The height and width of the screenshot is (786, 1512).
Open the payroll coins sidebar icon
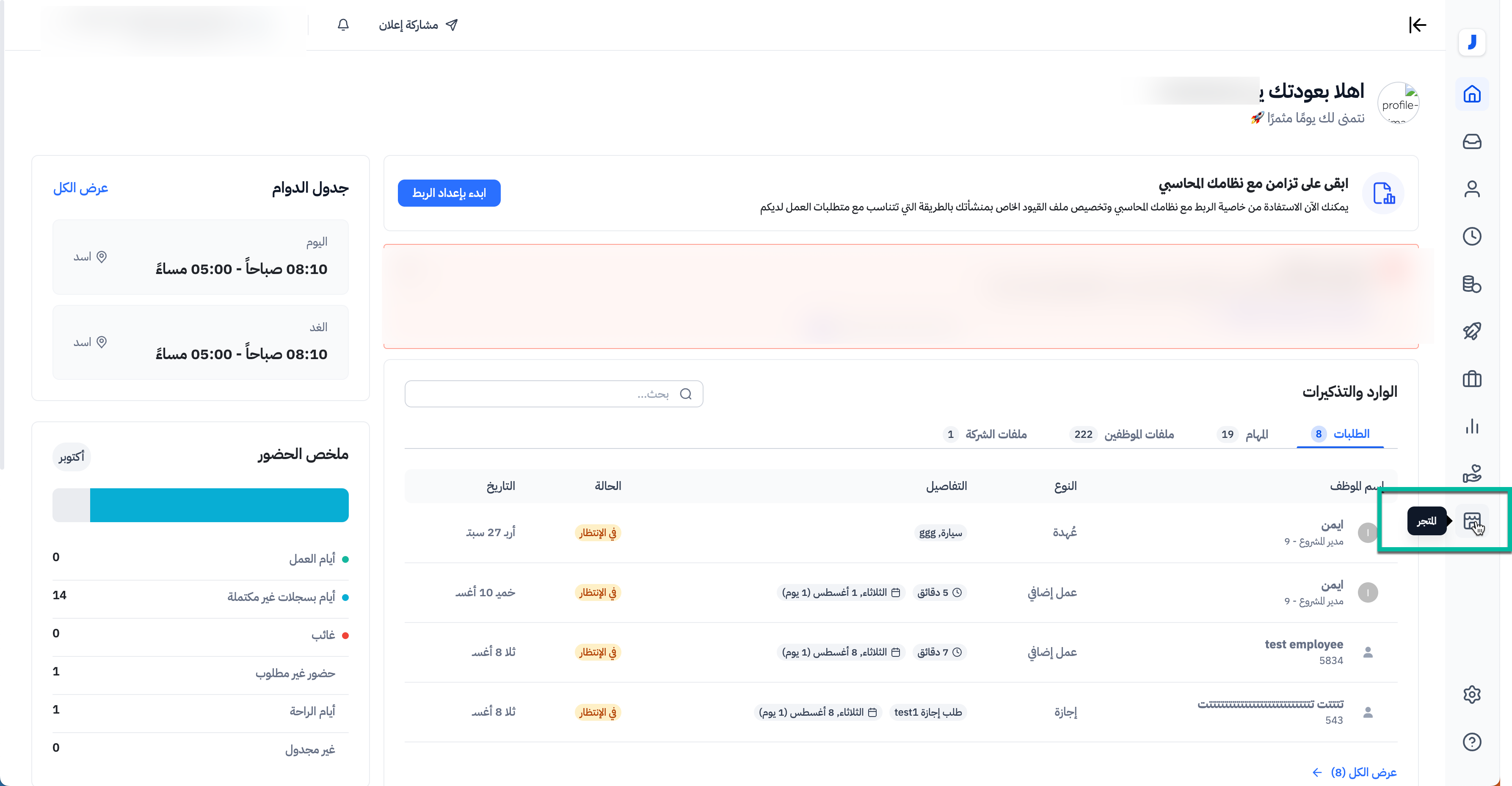pyautogui.click(x=1471, y=284)
